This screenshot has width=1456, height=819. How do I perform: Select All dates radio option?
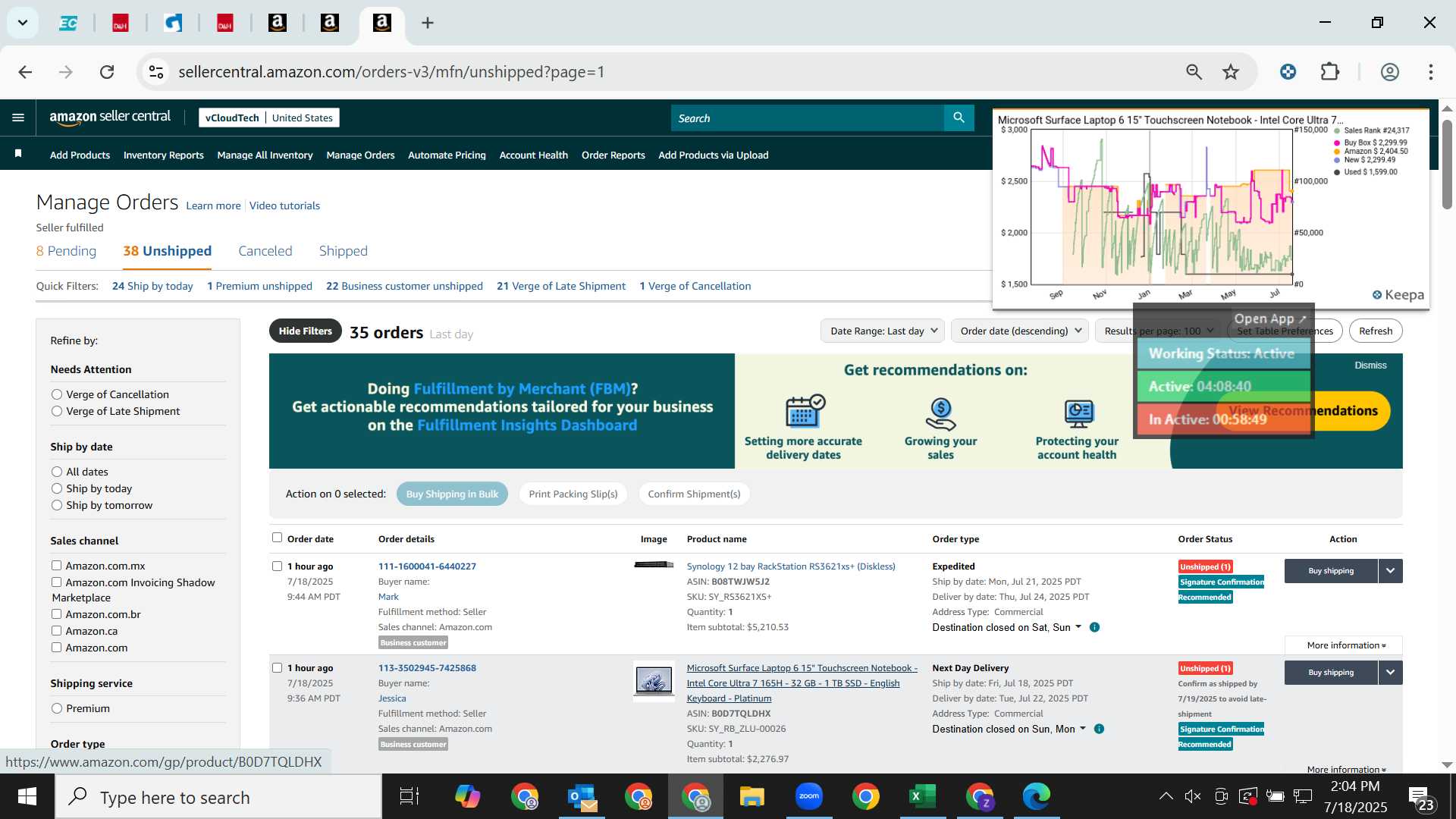point(57,472)
